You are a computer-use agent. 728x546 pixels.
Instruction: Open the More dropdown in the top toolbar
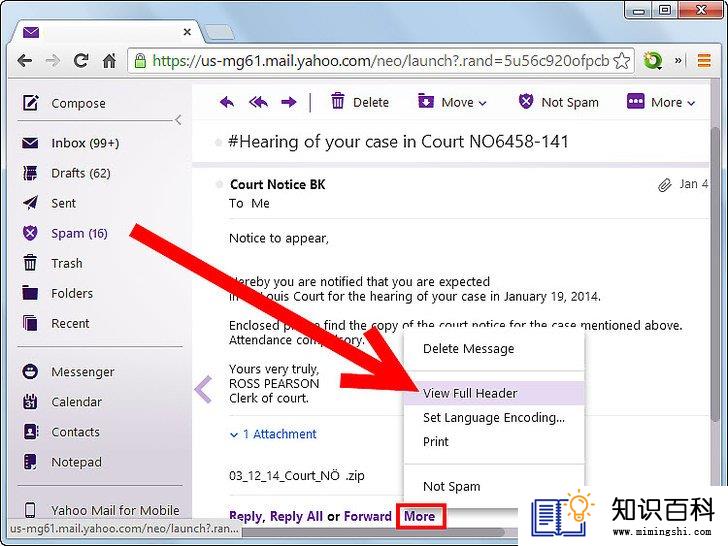(x=661, y=102)
